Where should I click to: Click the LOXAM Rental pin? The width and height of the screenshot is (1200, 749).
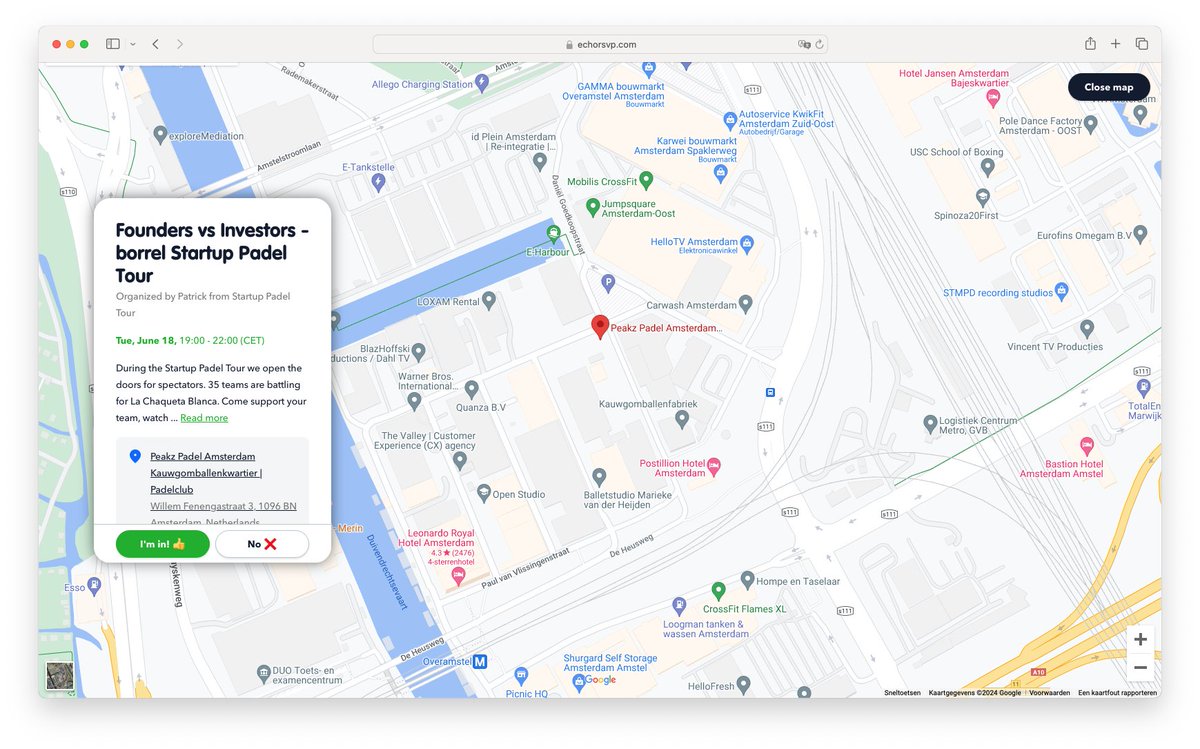(x=489, y=299)
